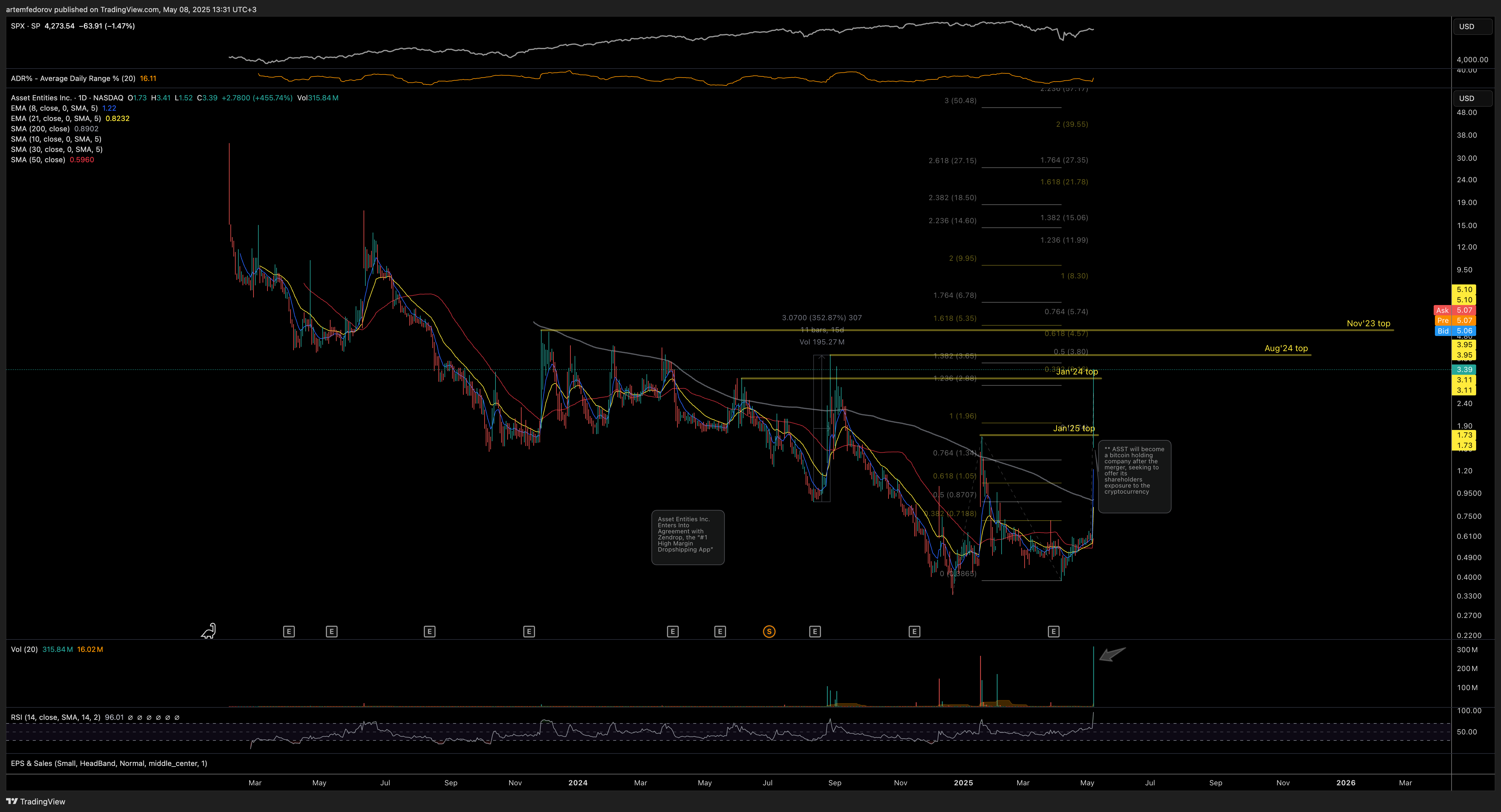Click the 3.0700 (352.87%) measurement label
This screenshot has height=812, width=1501.
[821, 318]
